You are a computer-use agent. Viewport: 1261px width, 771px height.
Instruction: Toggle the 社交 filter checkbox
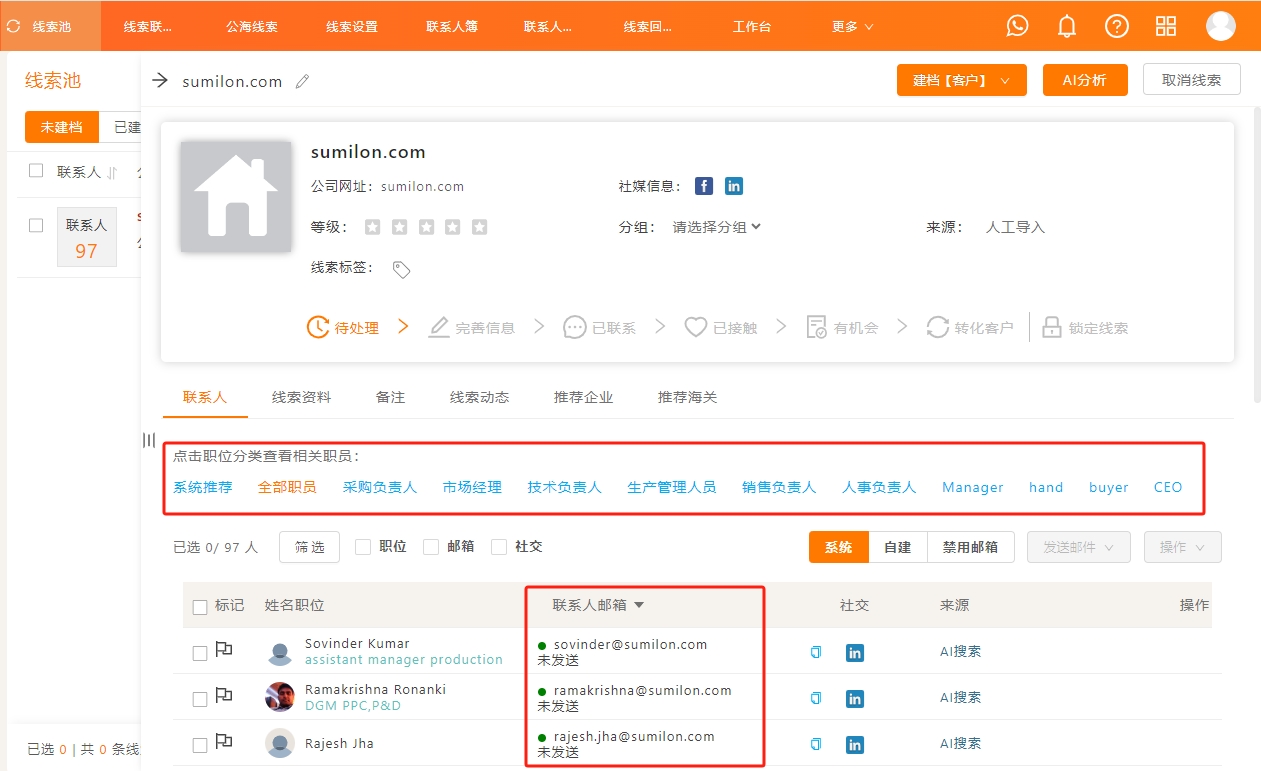[x=499, y=547]
